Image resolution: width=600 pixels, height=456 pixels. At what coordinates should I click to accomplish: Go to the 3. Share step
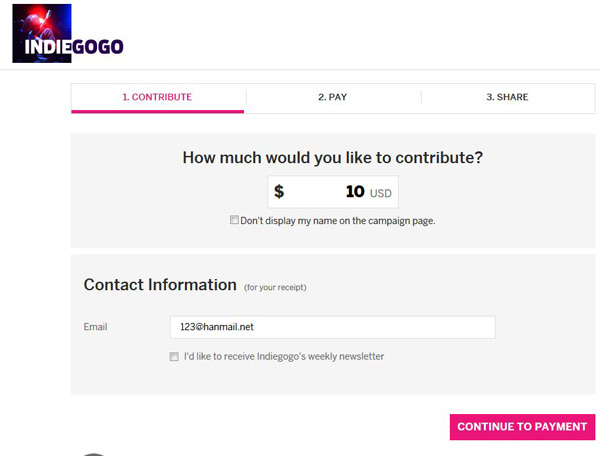pos(507,97)
